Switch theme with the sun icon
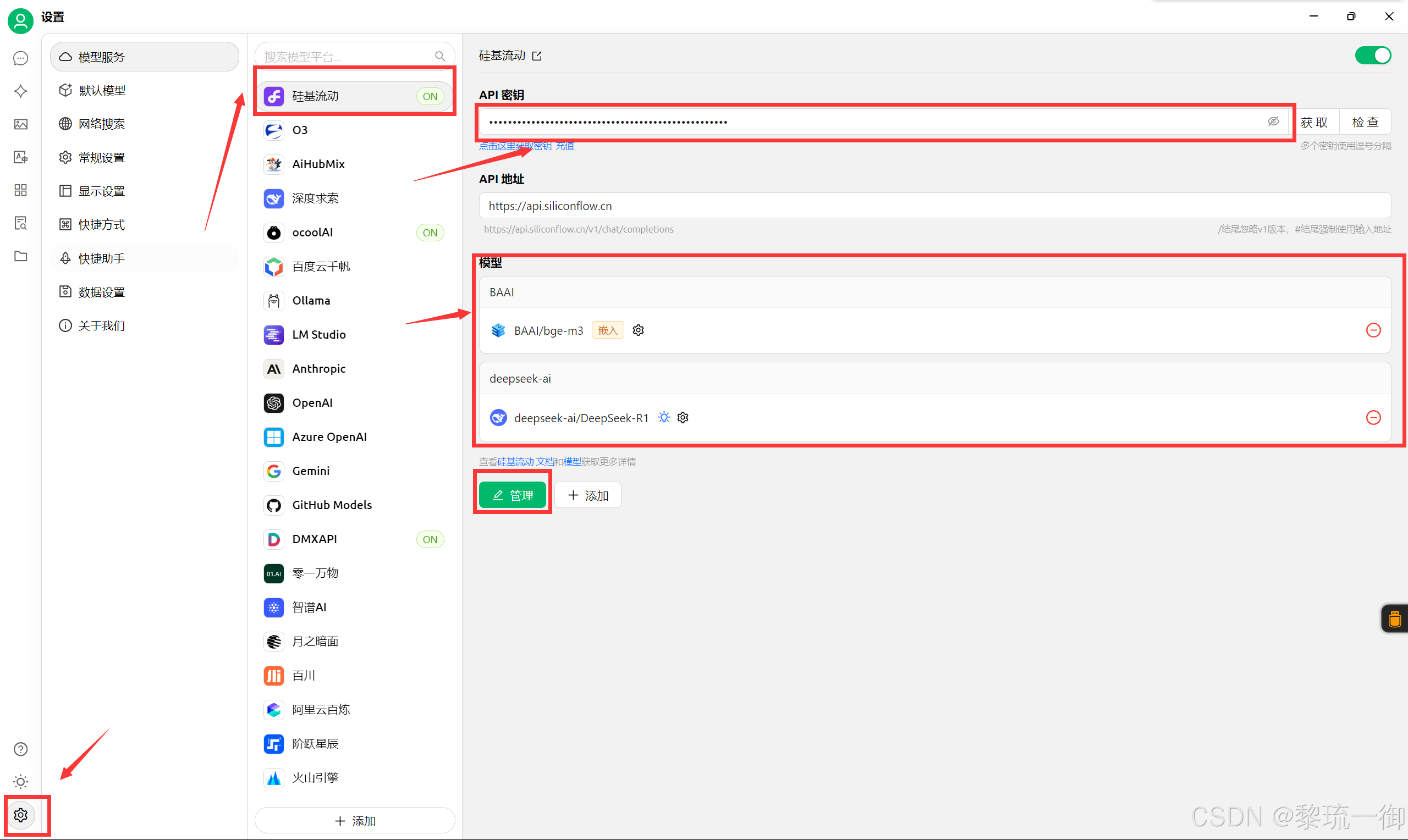Viewport: 1408px width, 840px height. (x=20, y=782)
